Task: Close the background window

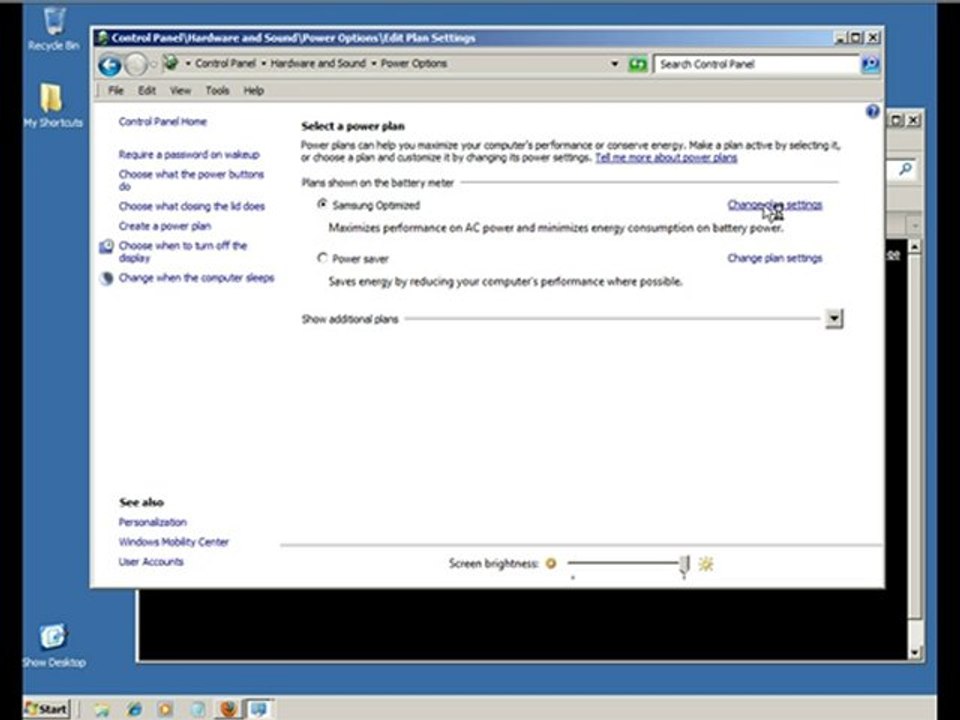Action: click(x=913, y=121)
